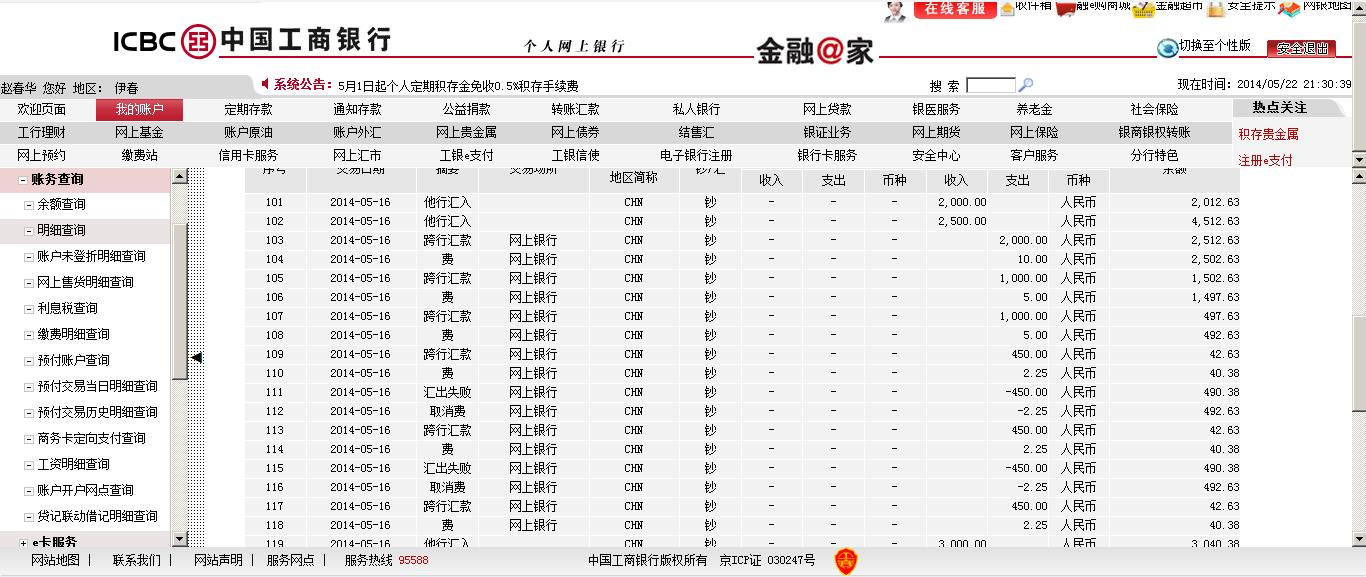
Task: Click the balance 4,512.63 cell
Action: click(1215, 221)
